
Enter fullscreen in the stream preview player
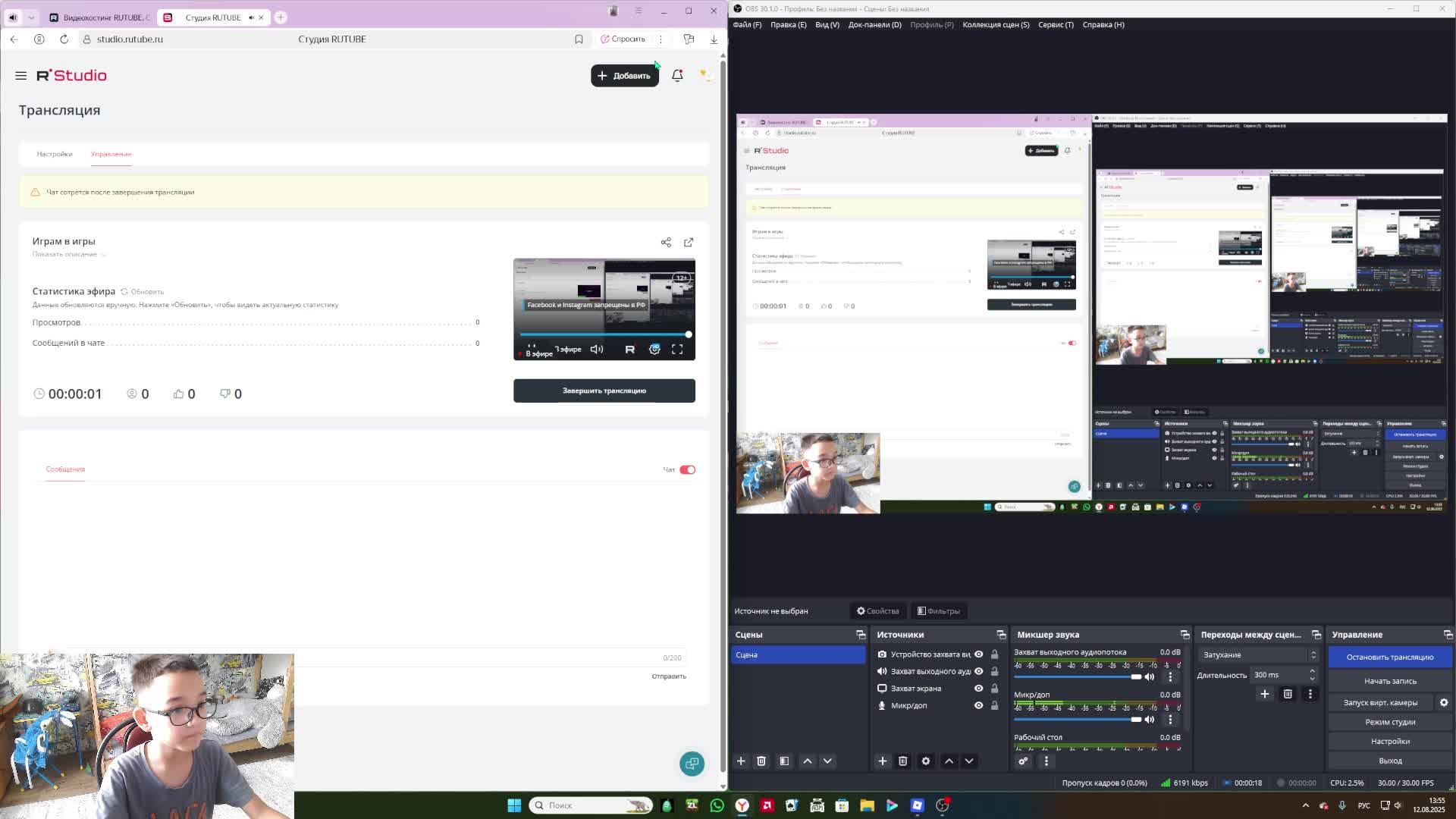pos(677,349)
